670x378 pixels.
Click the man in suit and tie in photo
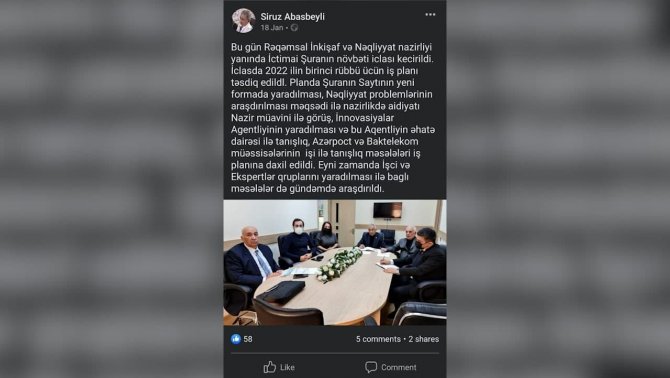click(250, 256)
